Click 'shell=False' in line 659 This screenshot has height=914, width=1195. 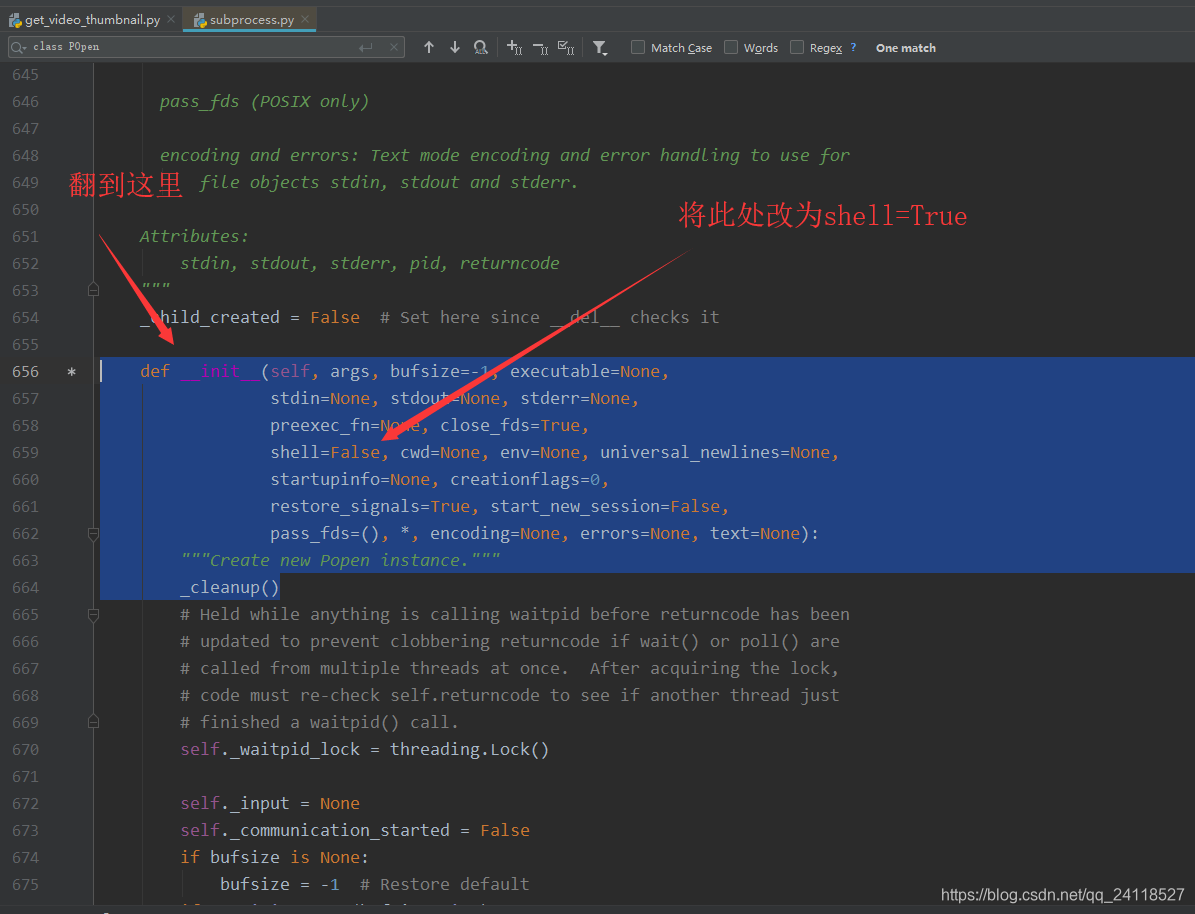(x=325, y=453)
